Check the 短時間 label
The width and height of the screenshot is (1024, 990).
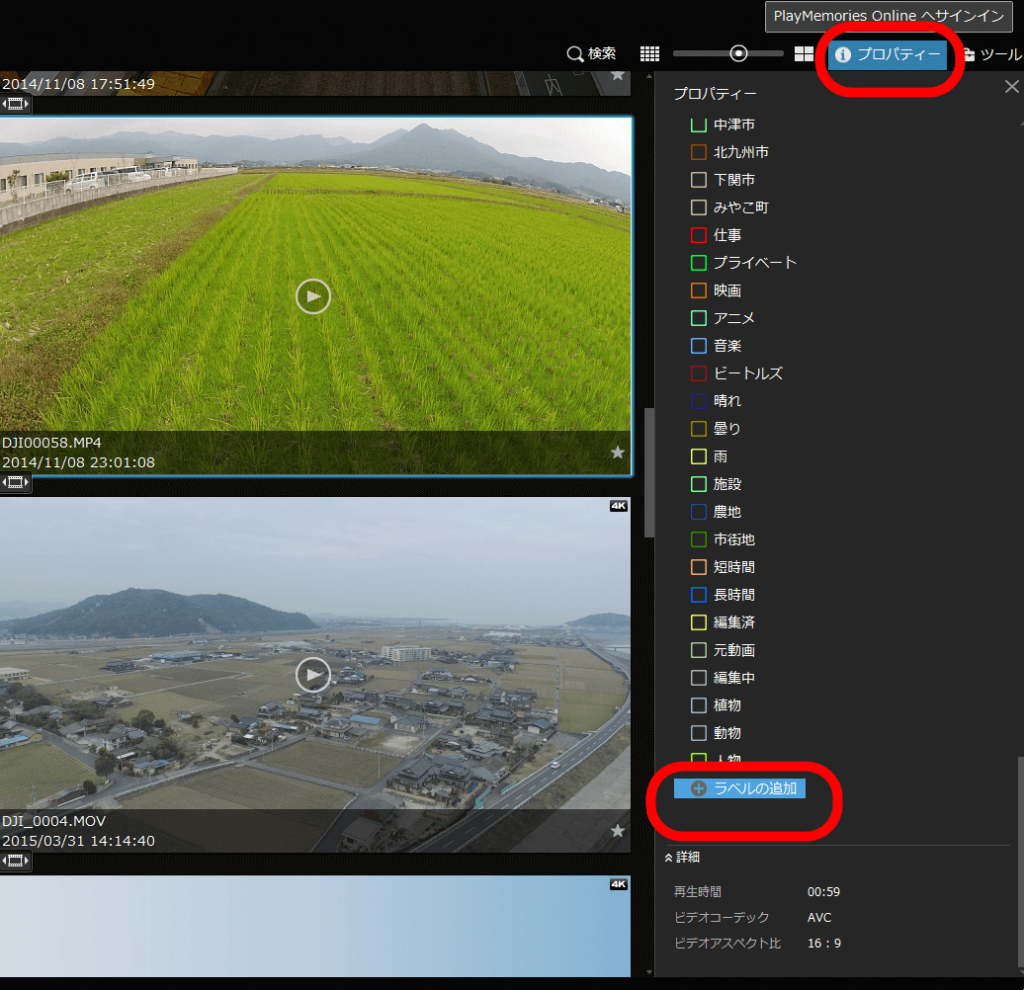click(698, 567)
